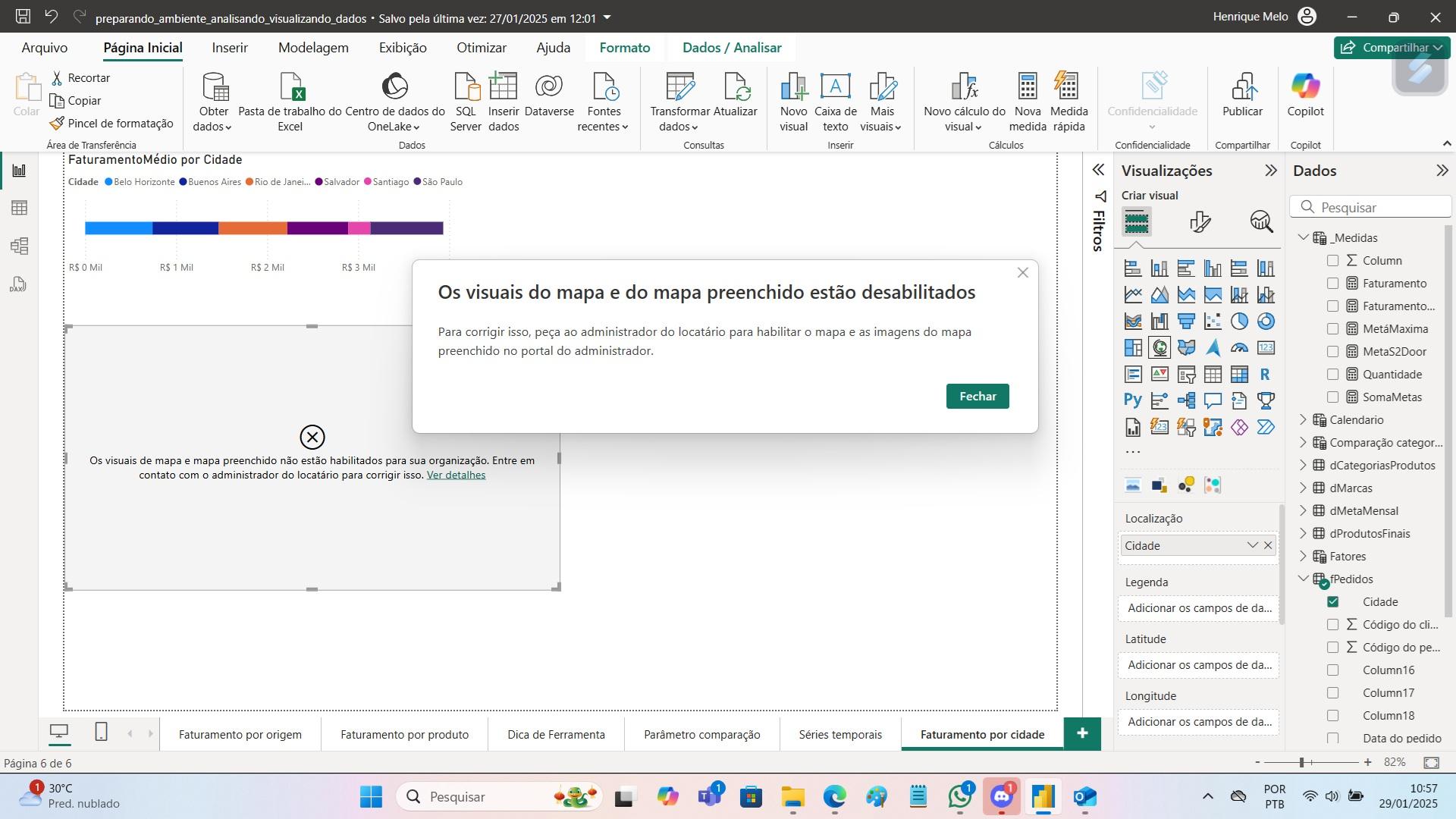Select the gauge visual

1239,348
